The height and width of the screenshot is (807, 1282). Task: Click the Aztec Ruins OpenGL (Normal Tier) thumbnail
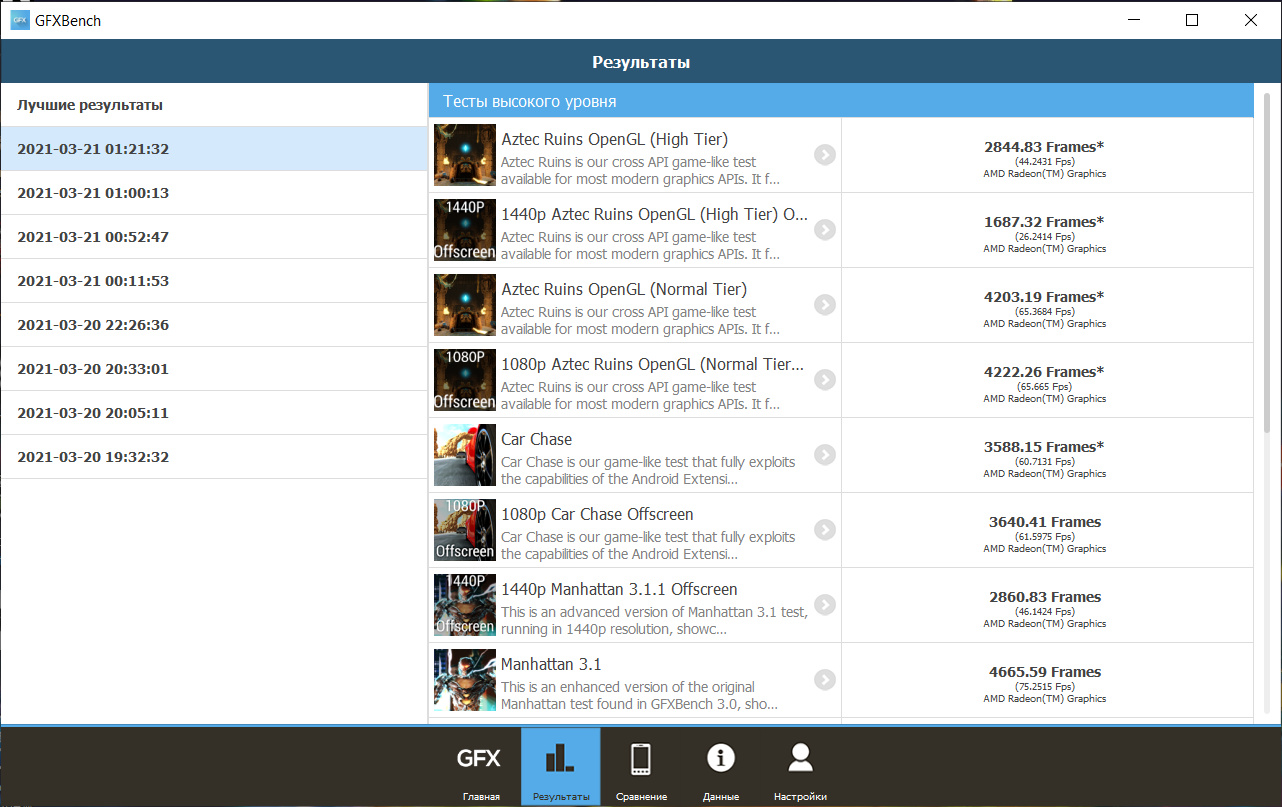click(x=465, y=305)
